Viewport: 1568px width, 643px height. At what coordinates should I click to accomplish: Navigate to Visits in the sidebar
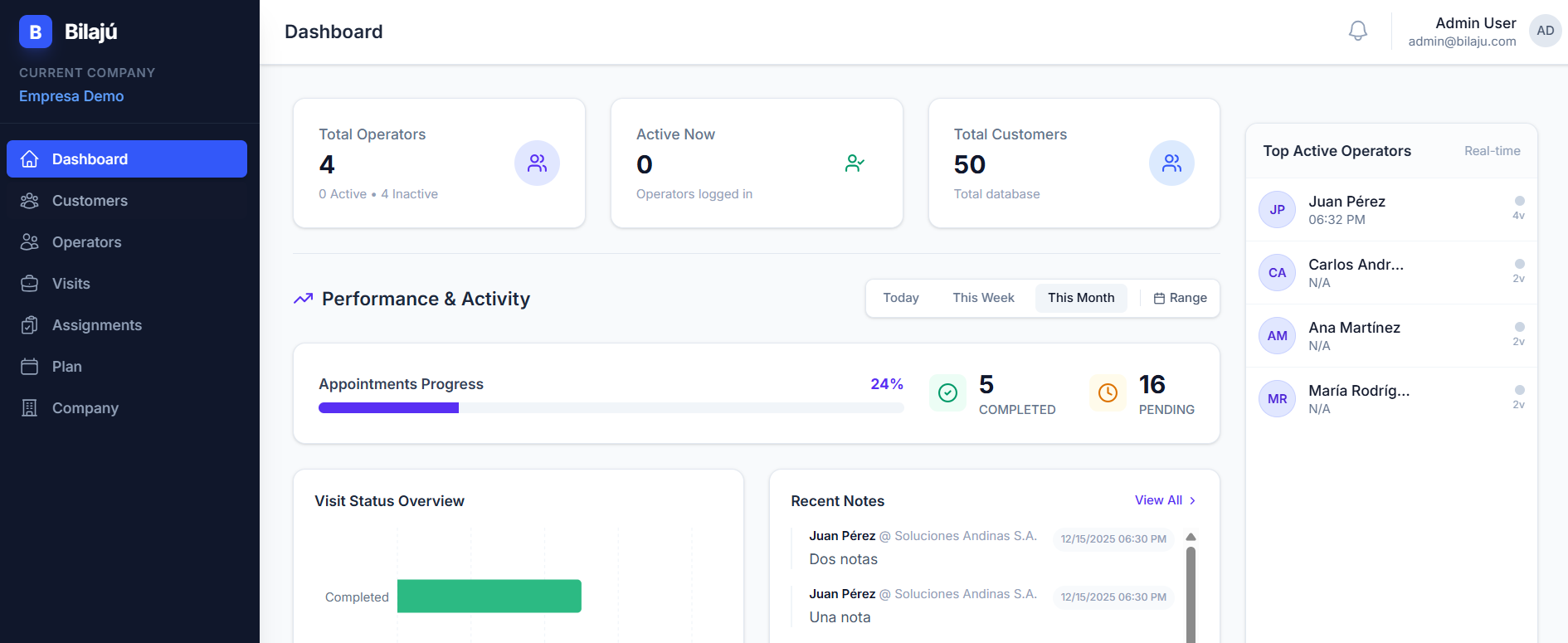tap(71, 284)
